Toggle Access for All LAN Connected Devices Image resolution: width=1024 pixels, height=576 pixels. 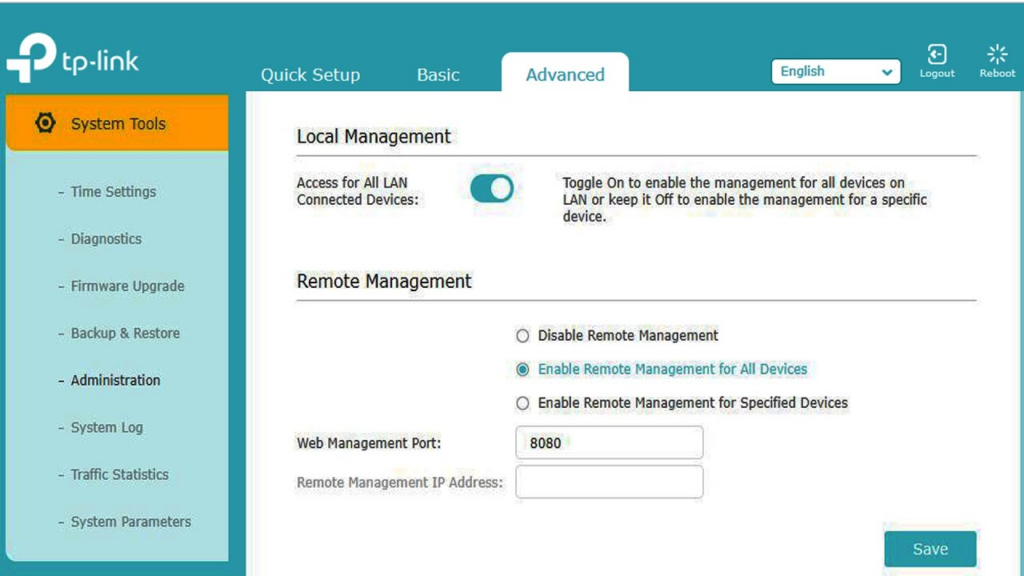[x=491, y=188]
